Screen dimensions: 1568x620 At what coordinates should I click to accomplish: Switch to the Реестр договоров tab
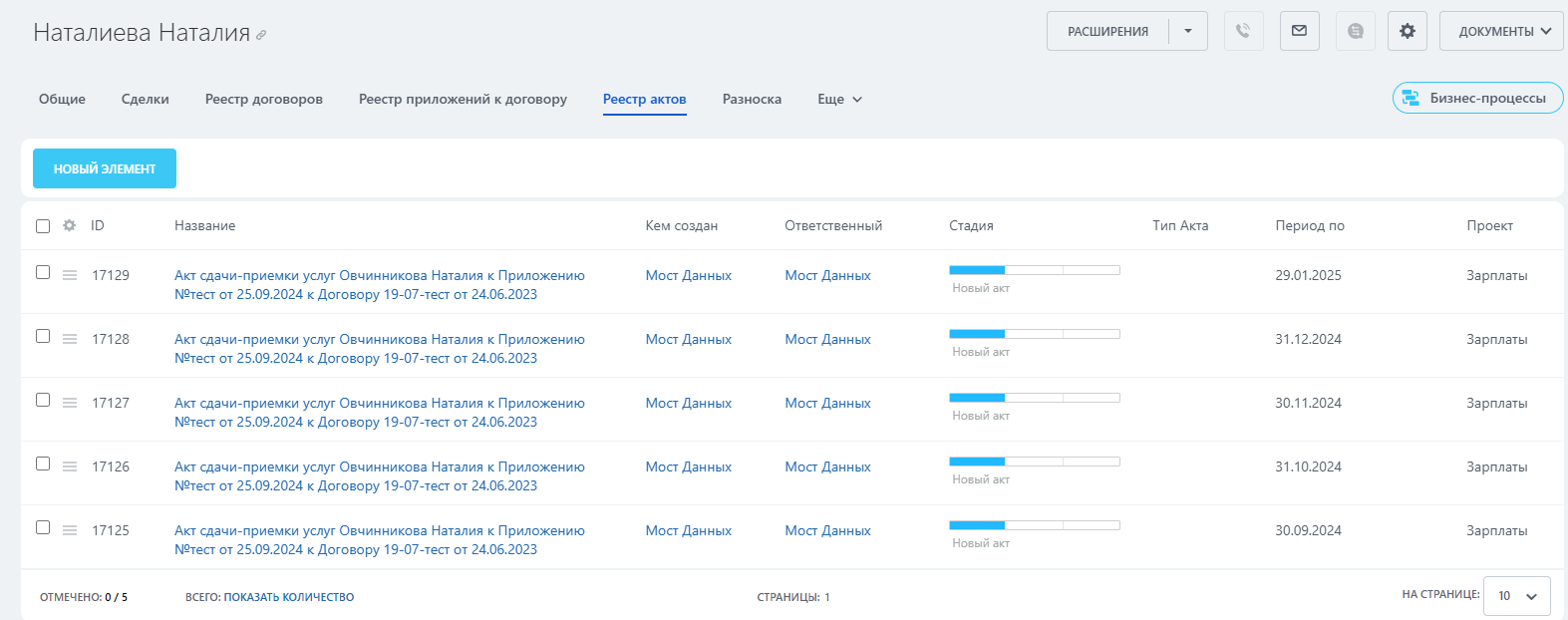[264, 99]
